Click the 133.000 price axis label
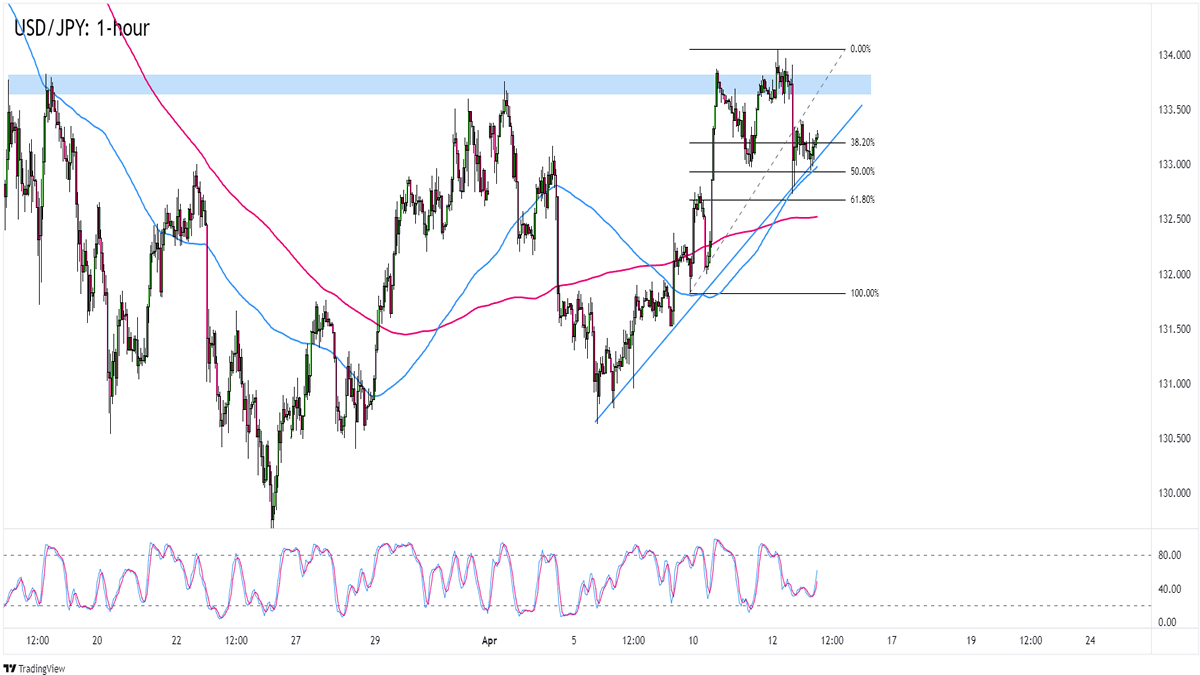 (x=1174, y=165)
